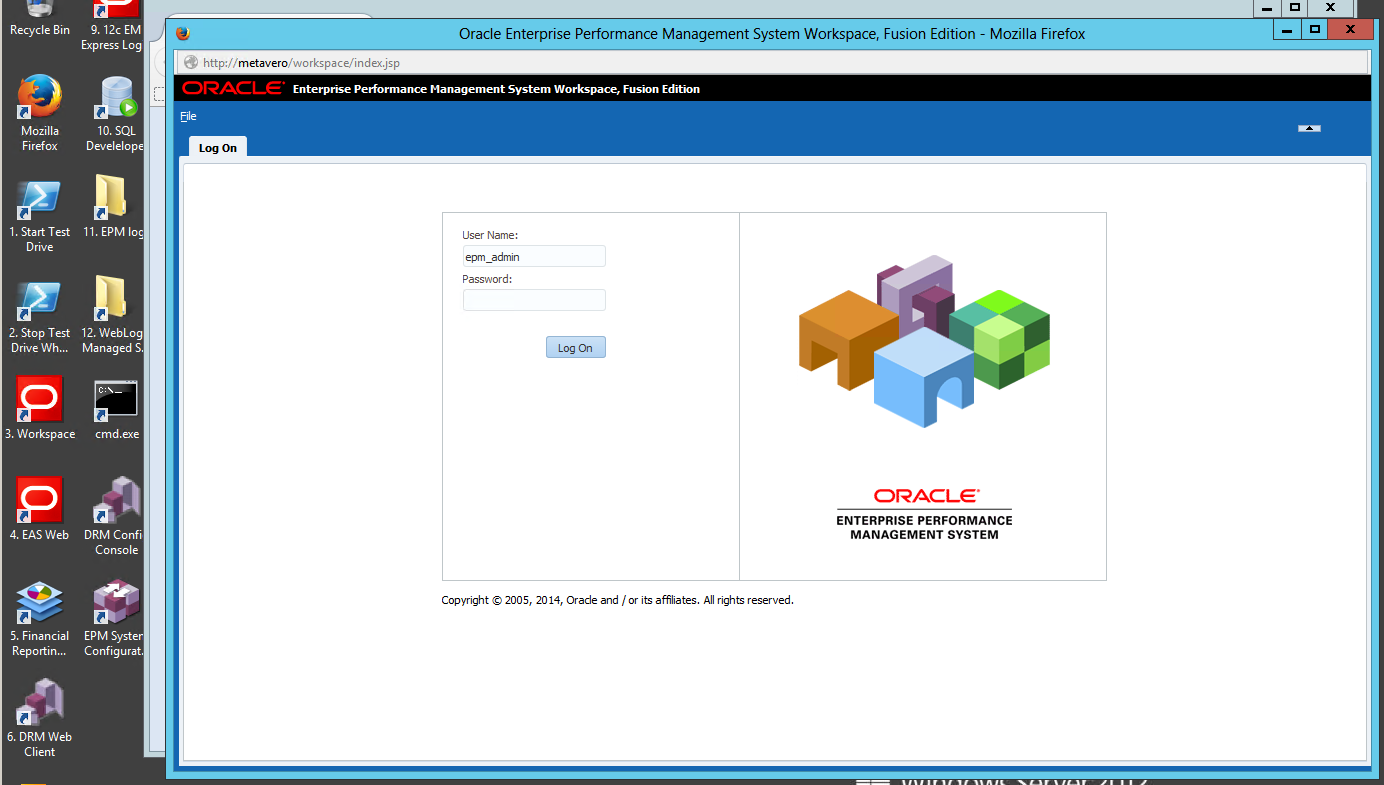Close the background window behind Firefox
Image resolution: width=1384 pixels, height=785 pixels.
coord(1330,7)
